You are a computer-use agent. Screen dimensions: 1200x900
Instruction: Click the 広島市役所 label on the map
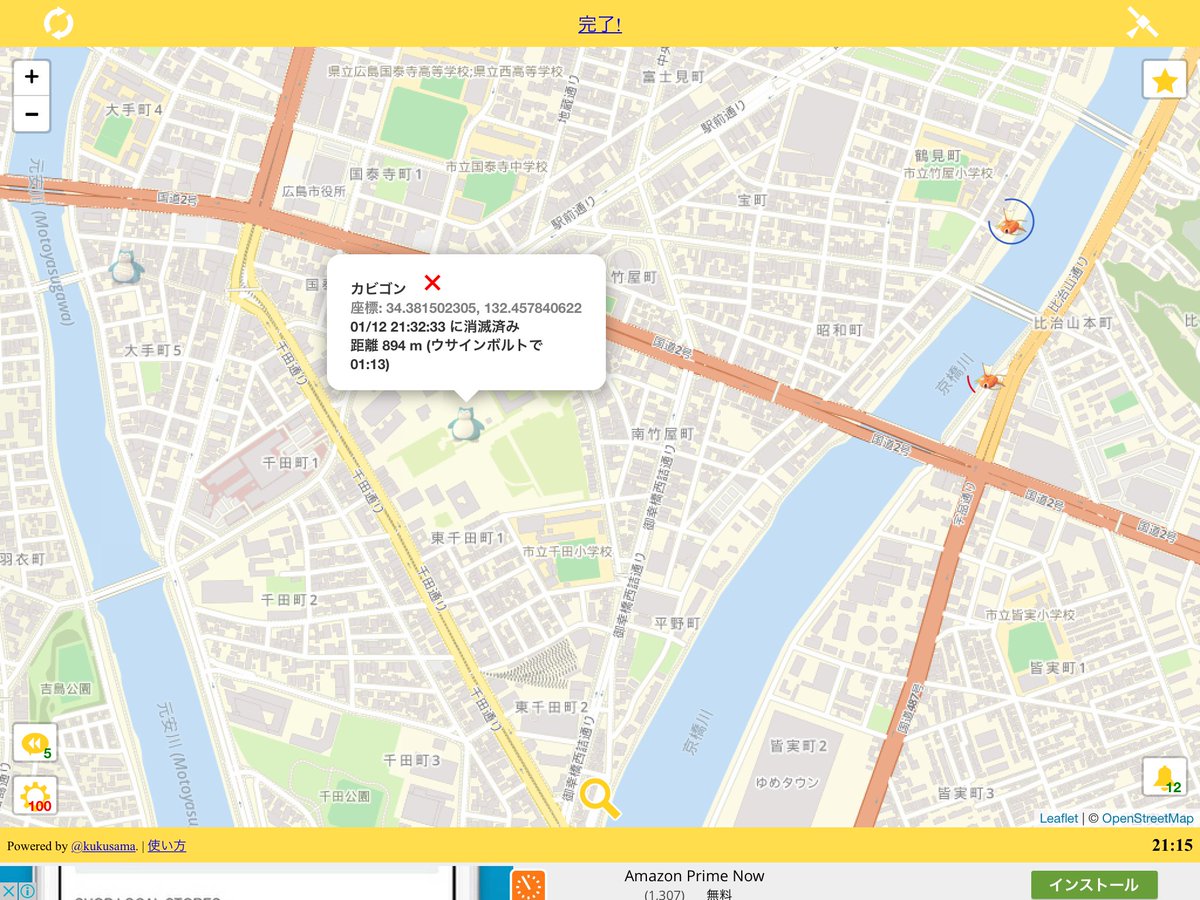click(x=313, y=190)
